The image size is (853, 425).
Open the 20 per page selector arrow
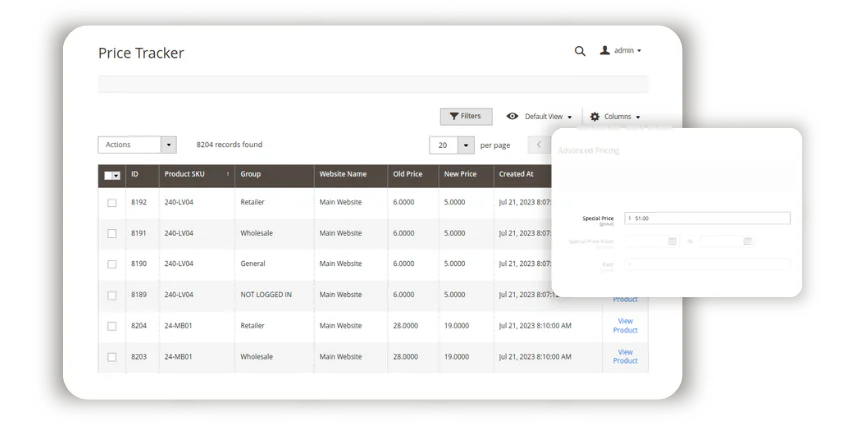tap(466, 145)
